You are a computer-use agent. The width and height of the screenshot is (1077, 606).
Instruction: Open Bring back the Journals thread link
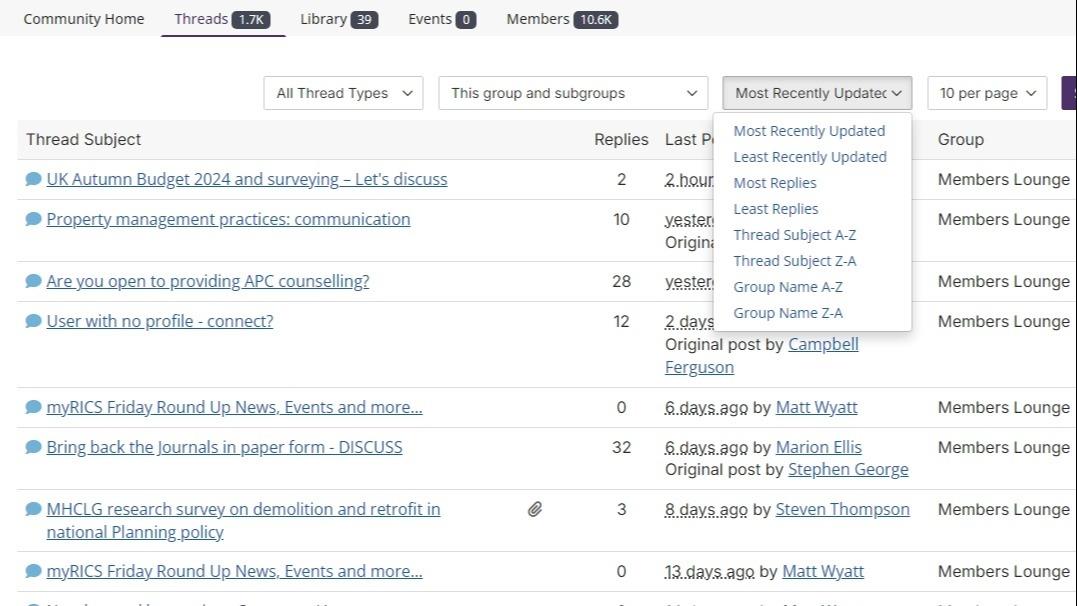pos(224,447)
